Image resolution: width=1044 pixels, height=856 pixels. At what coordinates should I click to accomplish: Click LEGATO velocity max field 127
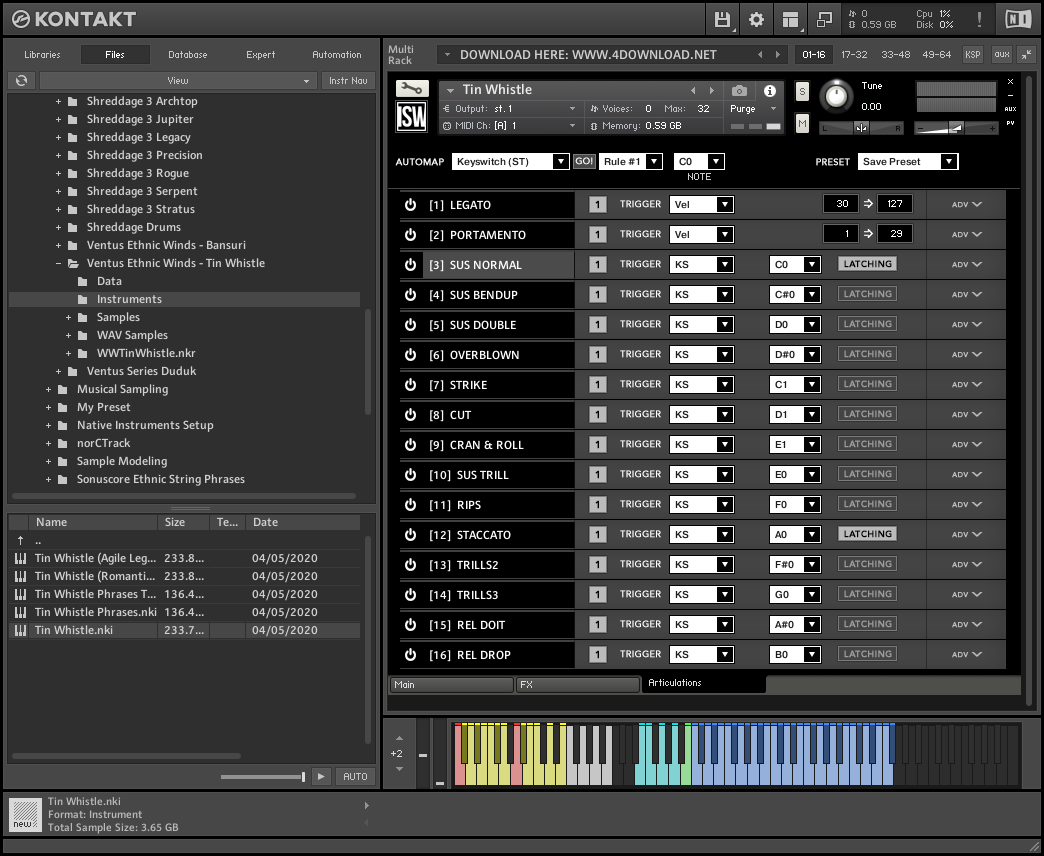[895, 204]
